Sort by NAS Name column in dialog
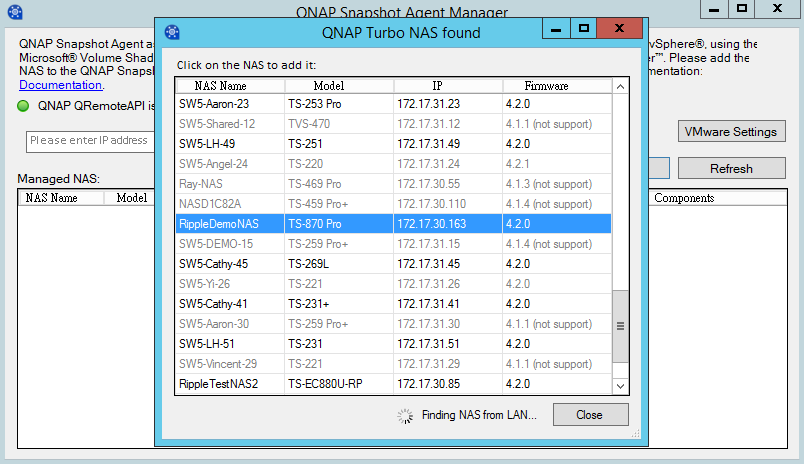 (230, 86)
